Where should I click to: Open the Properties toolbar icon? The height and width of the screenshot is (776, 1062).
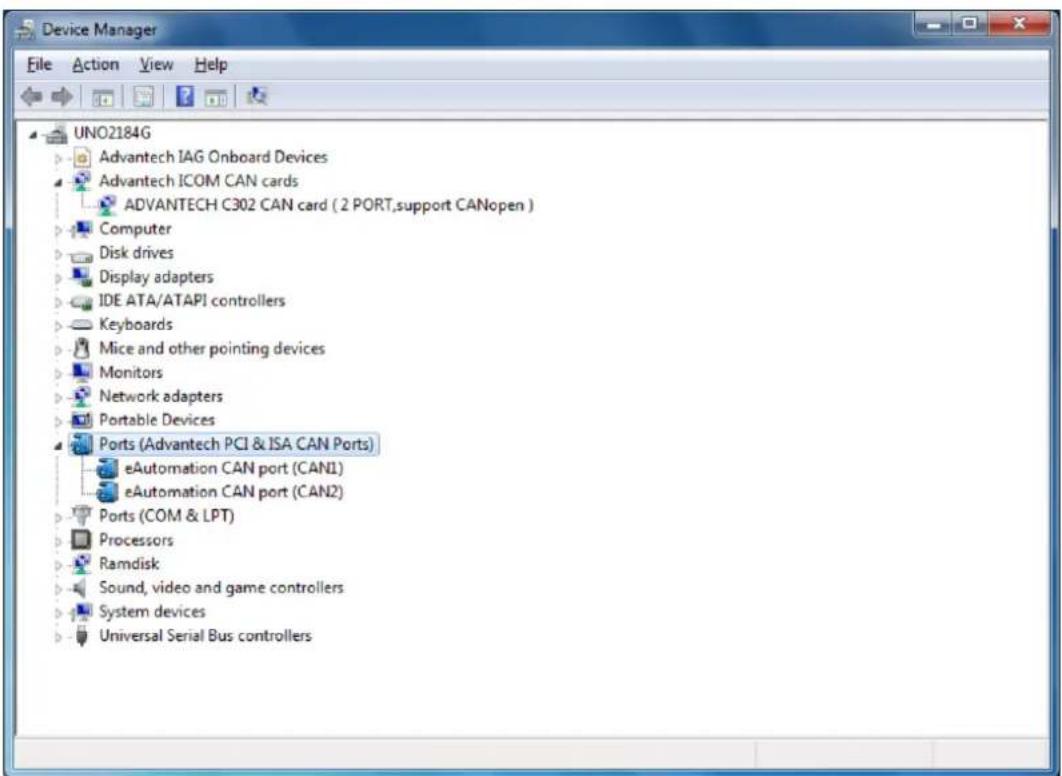[143, 97]
